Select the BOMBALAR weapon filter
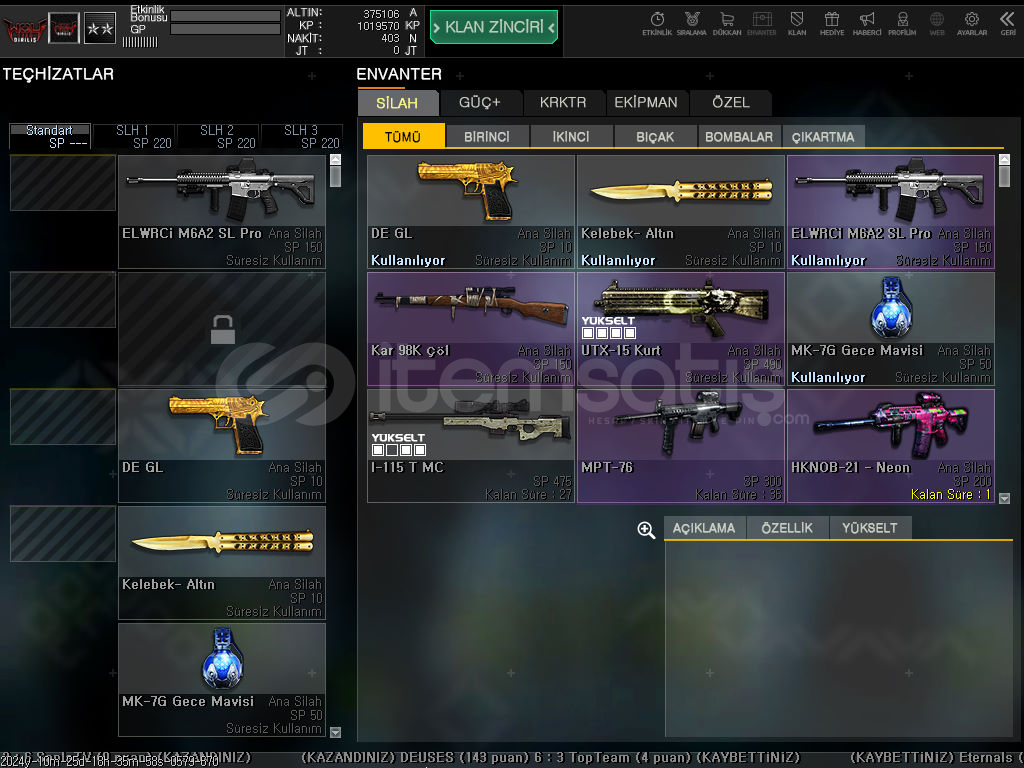The height and width of the screenshot is (768, 1024). click(x=739, y=136)
